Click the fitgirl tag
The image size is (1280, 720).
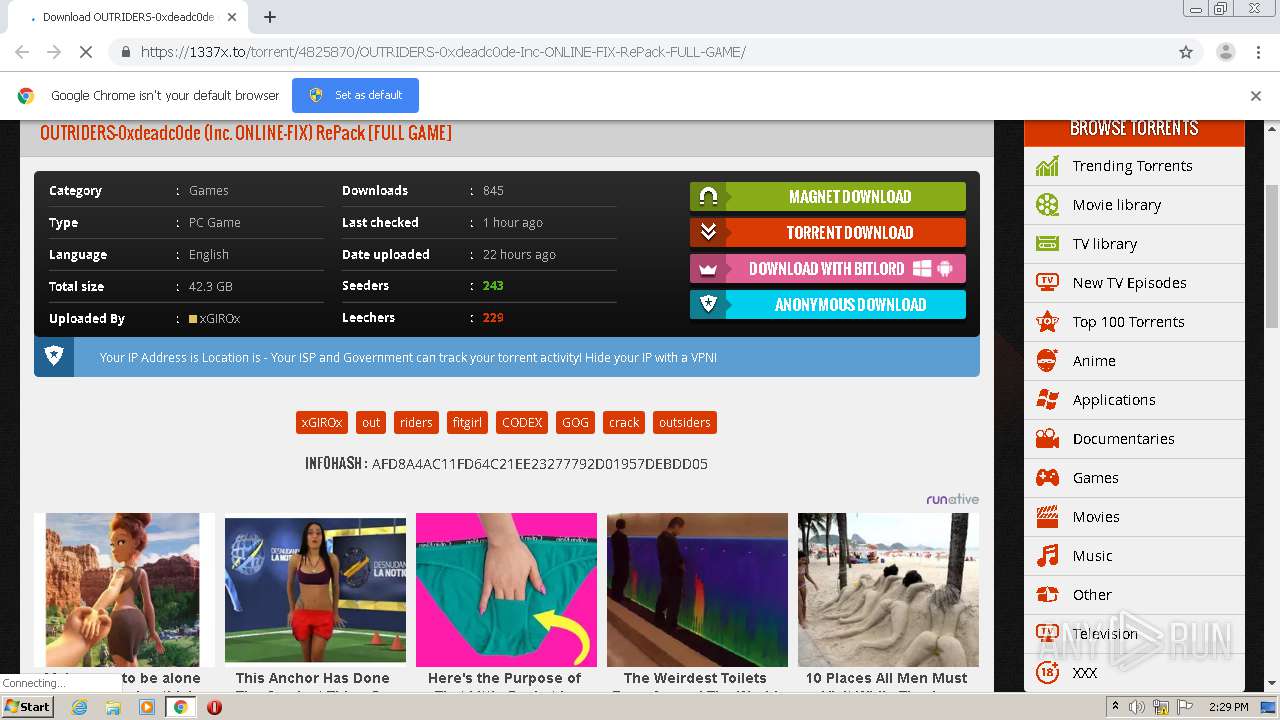click(467, 423)
